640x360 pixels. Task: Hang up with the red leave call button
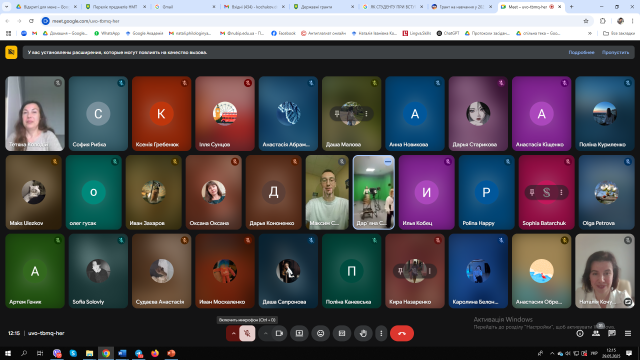click(402, 333)
